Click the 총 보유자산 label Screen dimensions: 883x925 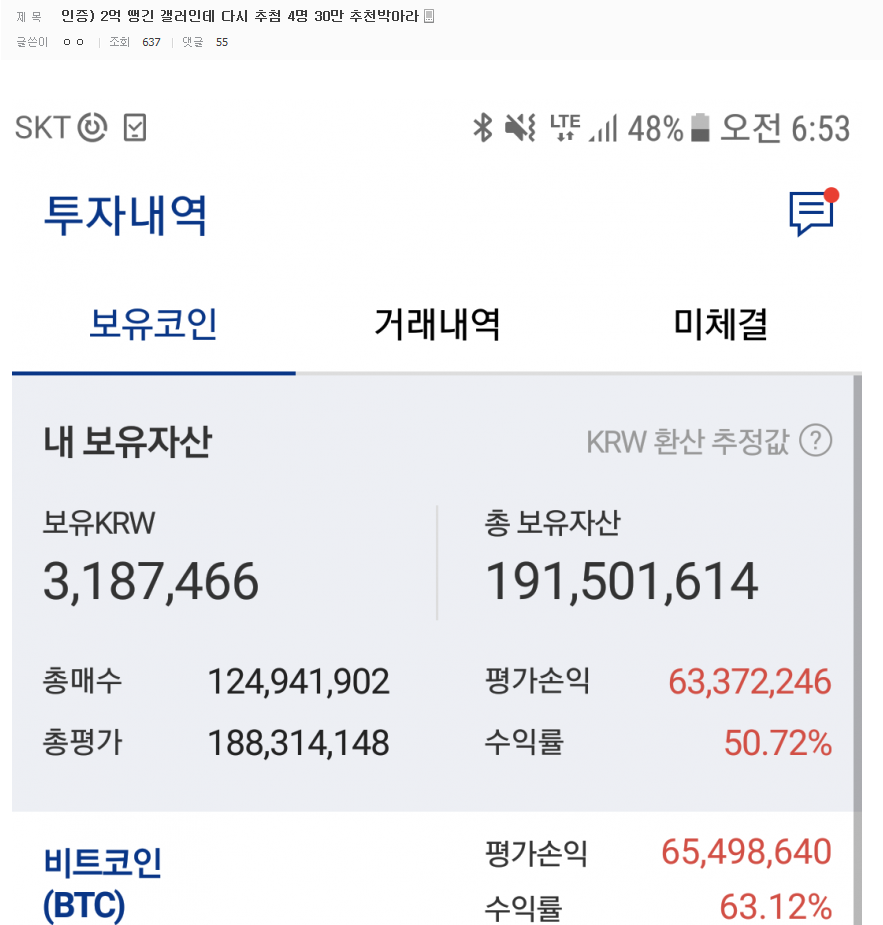[553, 523]
